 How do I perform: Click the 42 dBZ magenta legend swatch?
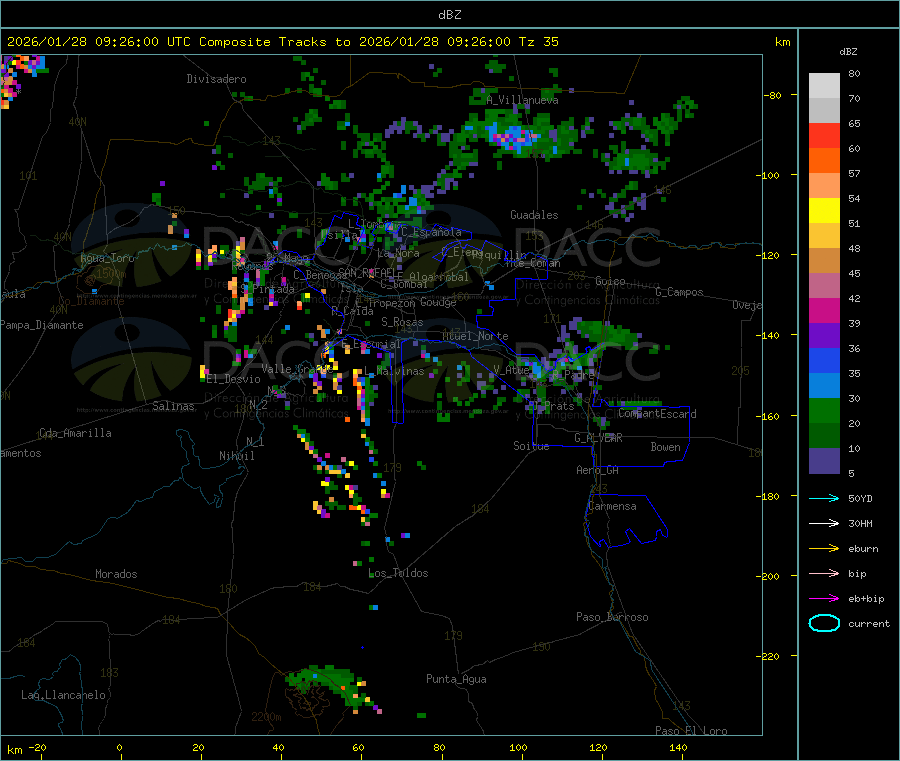pyautogui.click(x=824, y=310)
